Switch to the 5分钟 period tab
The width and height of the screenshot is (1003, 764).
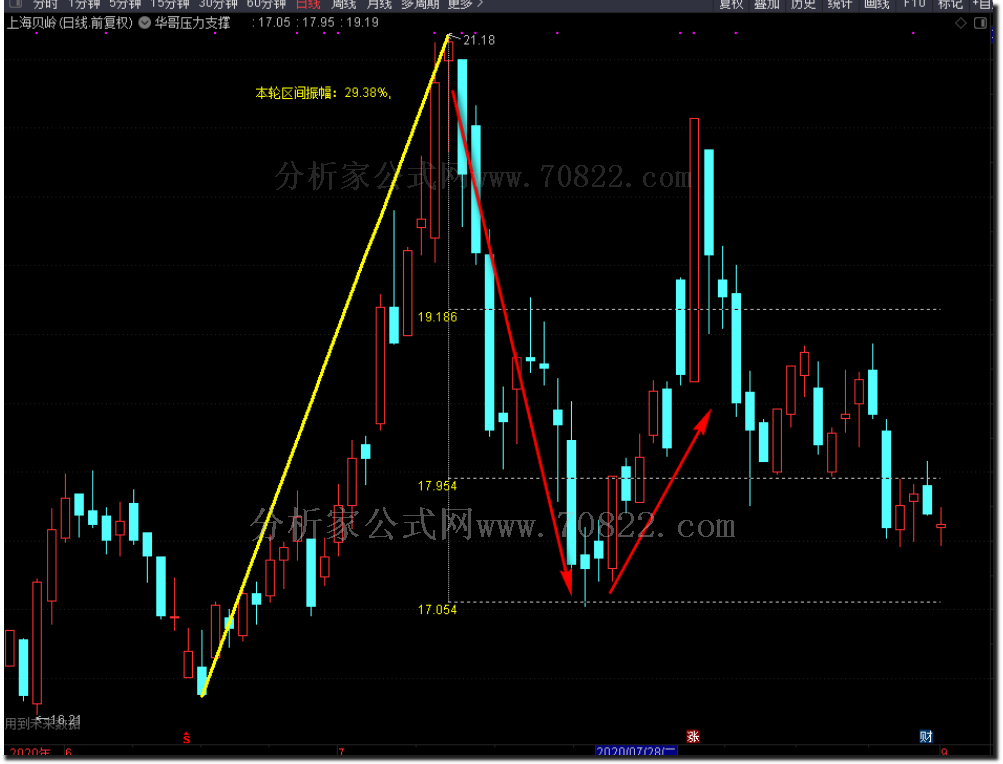point(125,4)
